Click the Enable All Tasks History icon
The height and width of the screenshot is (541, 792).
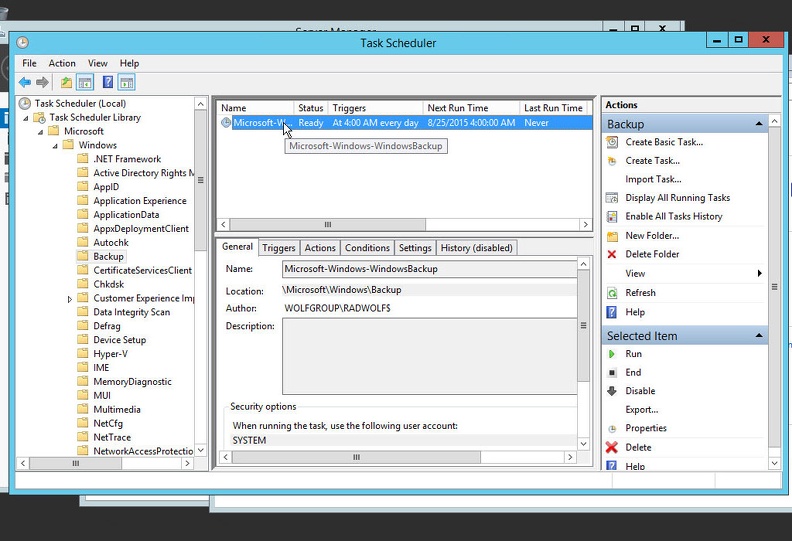click(x=612, y=216)
